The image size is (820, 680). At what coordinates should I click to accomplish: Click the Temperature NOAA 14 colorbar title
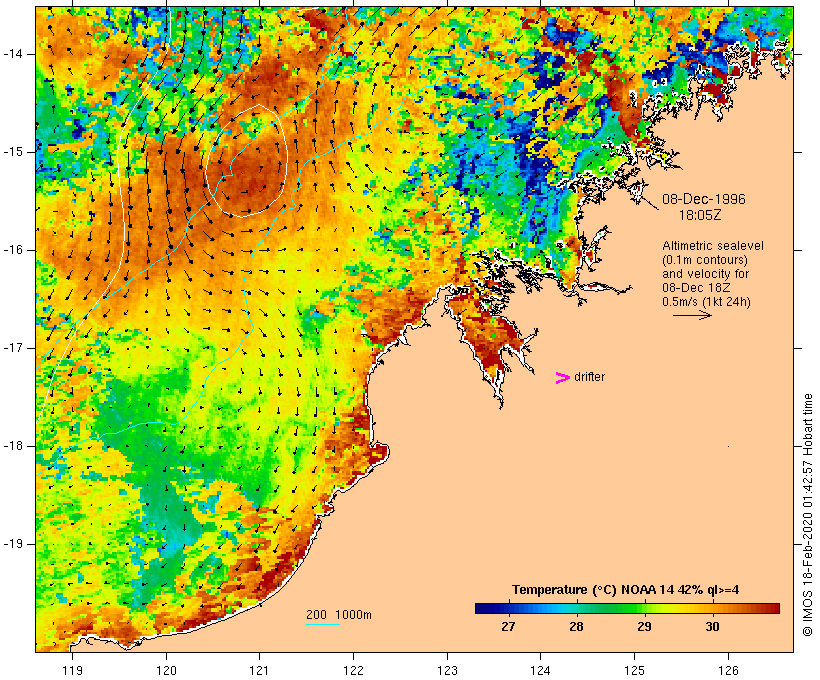pos(625,590)
